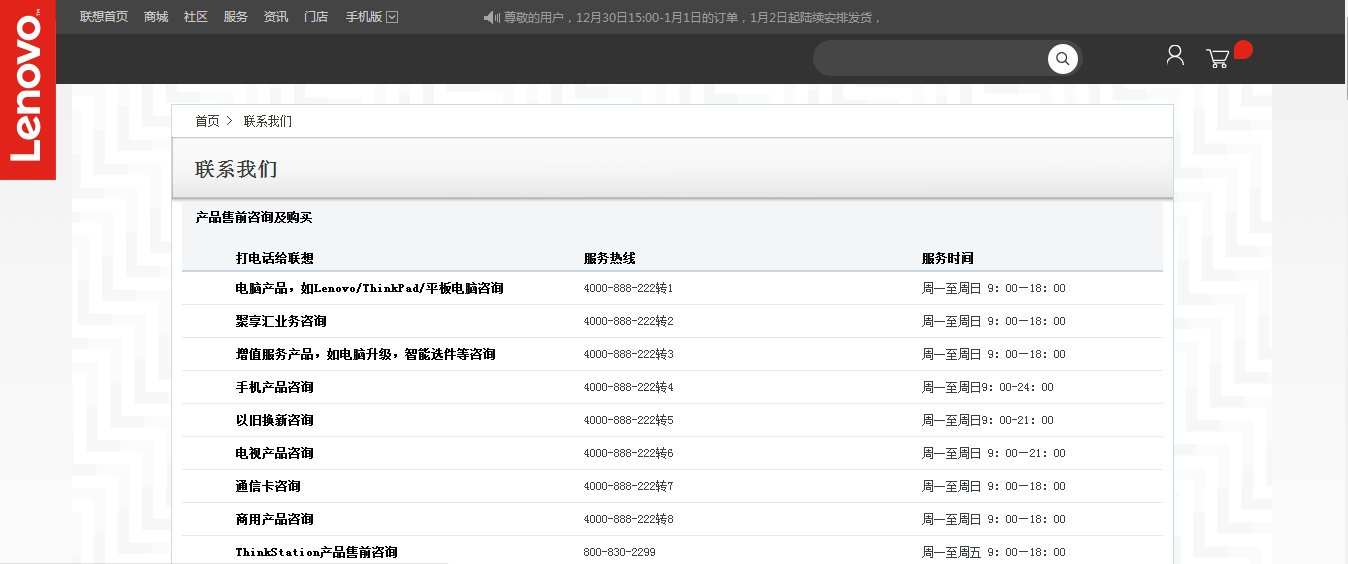Screen dimensions: 1348x564
Task: Expand the 手机版 dropdown arrow
Action: point(392,17)
